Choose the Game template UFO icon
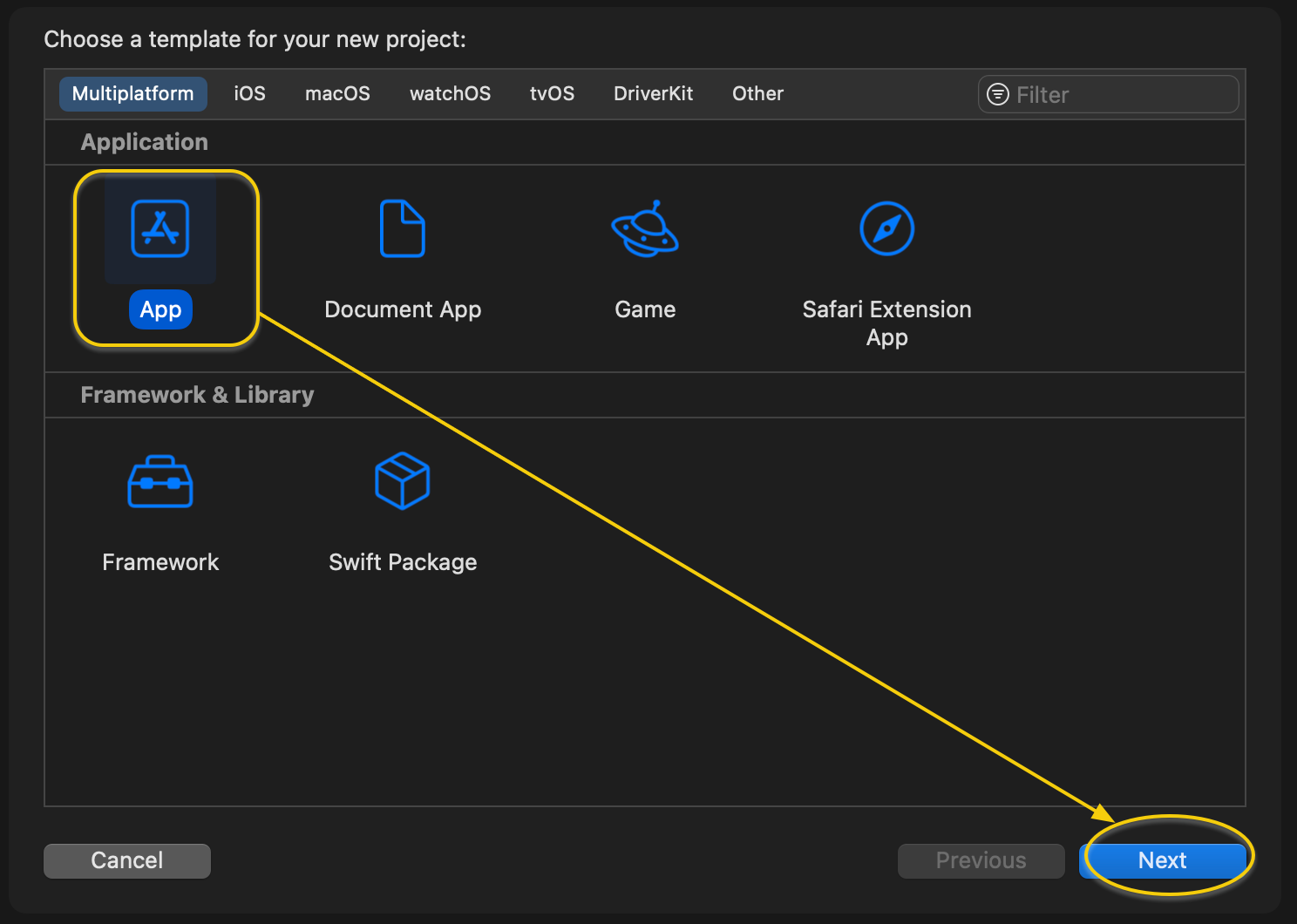Screen dimensions: 1297x924 pos(645,228)
